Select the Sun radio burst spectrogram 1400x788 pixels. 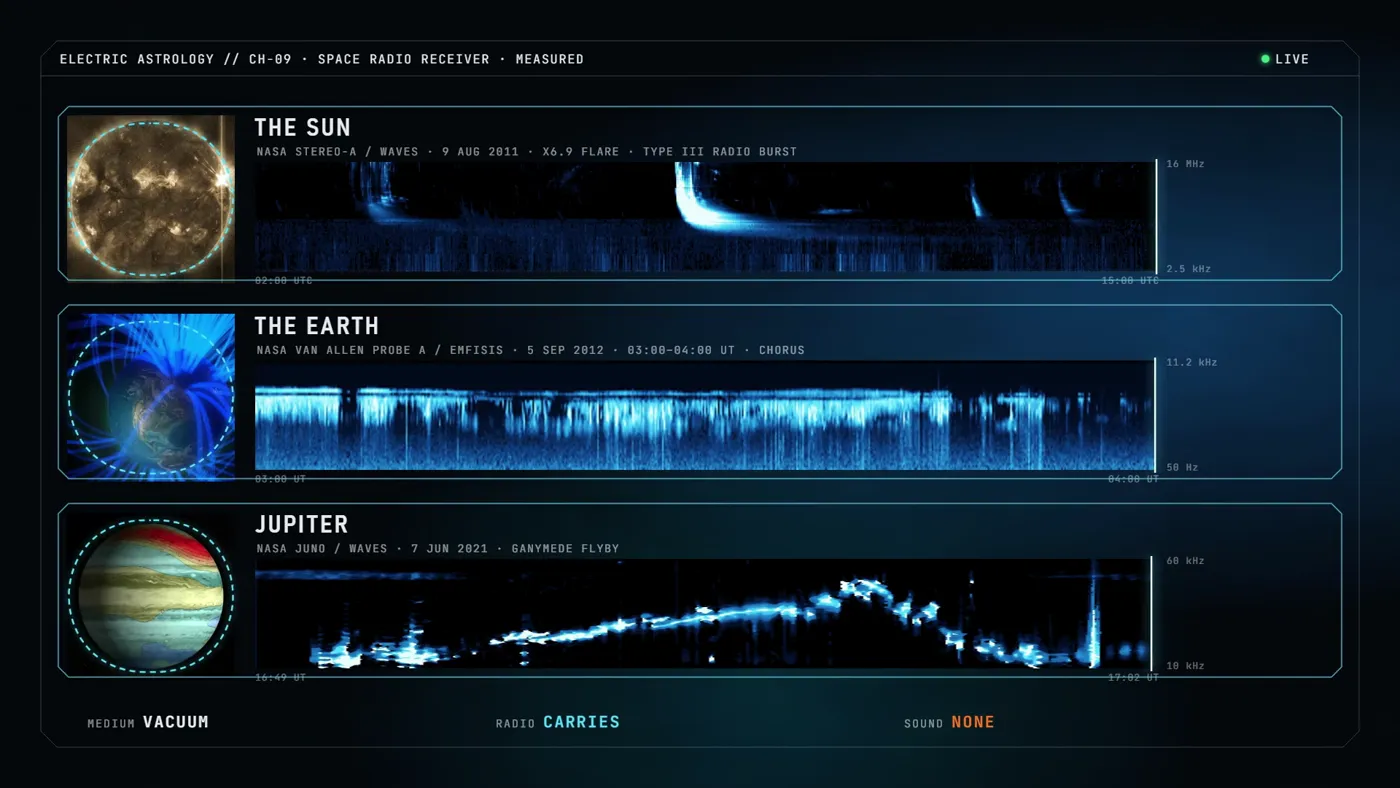[x=705, y=217]
